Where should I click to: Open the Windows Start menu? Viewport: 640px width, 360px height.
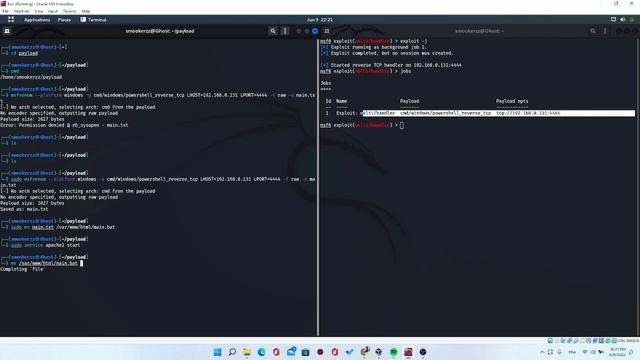coord(218,352)
